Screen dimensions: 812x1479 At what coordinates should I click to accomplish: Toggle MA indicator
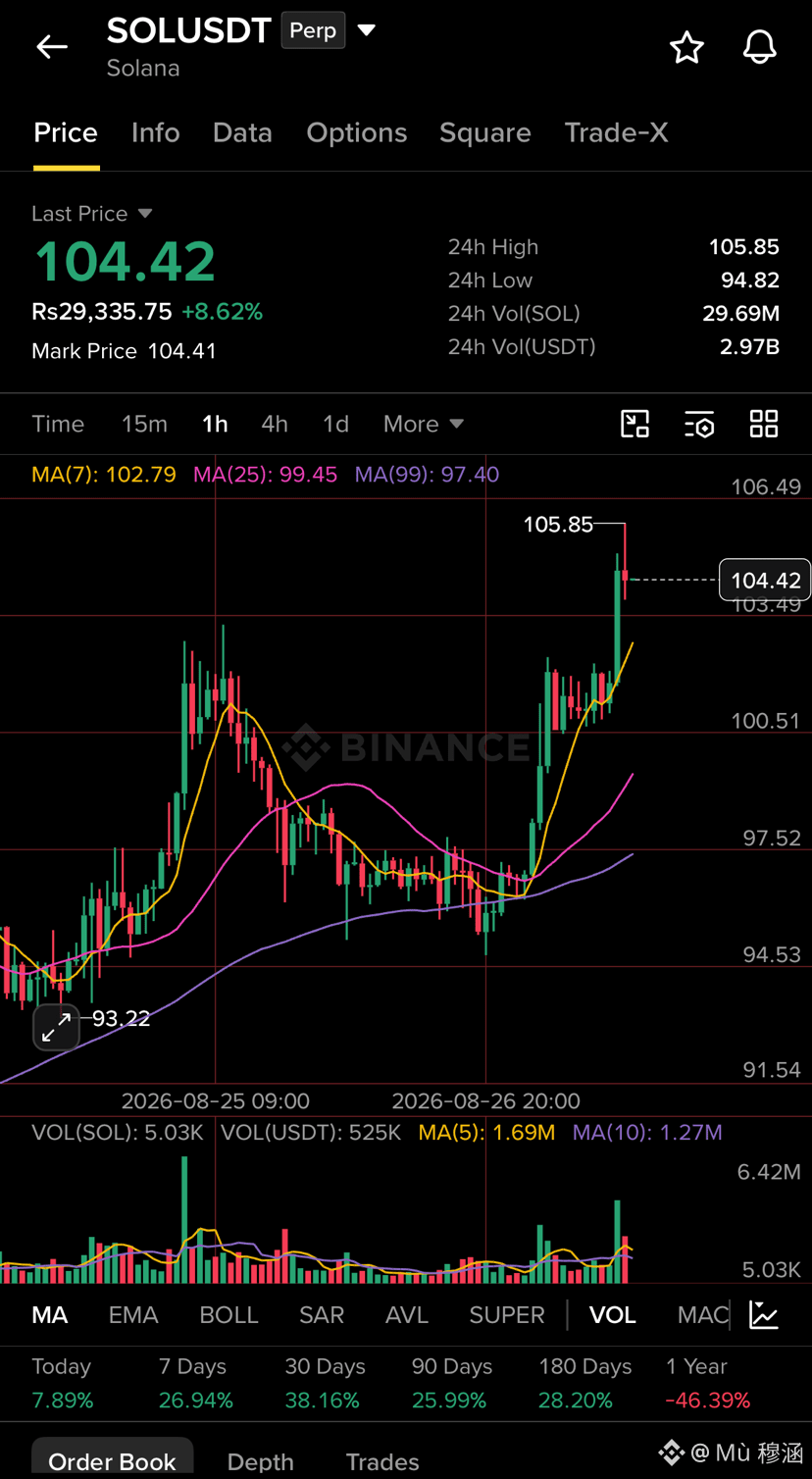(x=50, y=1315)
